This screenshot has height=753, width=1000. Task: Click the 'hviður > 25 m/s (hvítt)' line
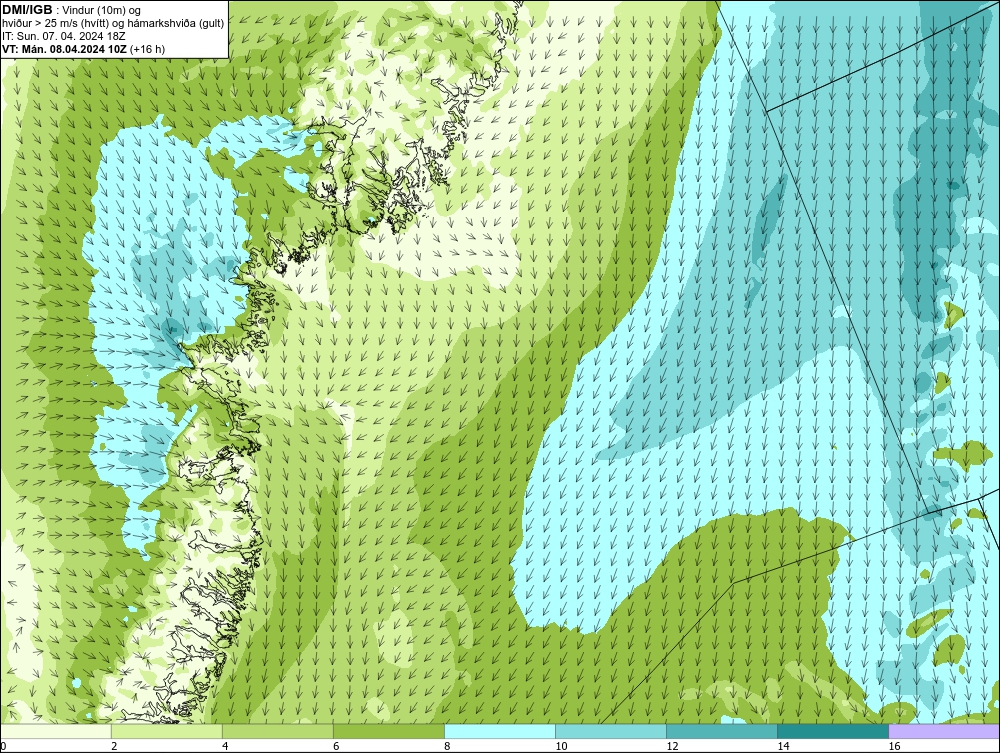coord(113,24)
